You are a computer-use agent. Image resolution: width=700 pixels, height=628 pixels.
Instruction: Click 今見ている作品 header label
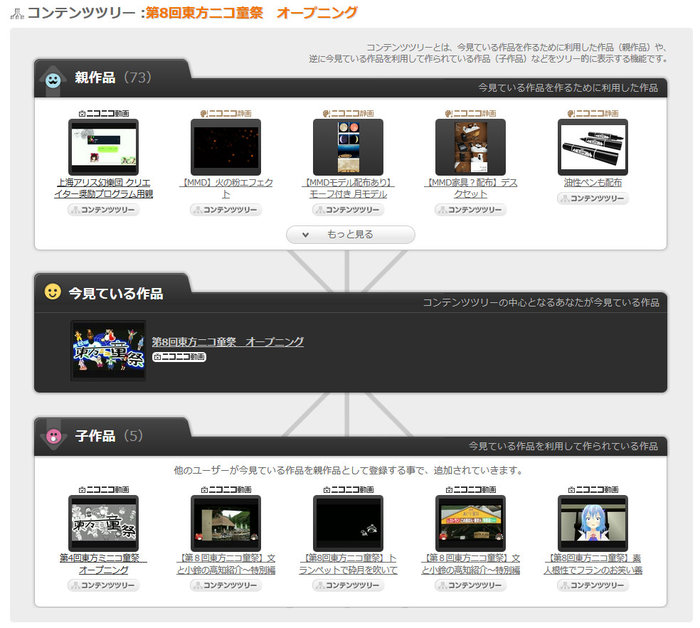[x=116, y=293]
